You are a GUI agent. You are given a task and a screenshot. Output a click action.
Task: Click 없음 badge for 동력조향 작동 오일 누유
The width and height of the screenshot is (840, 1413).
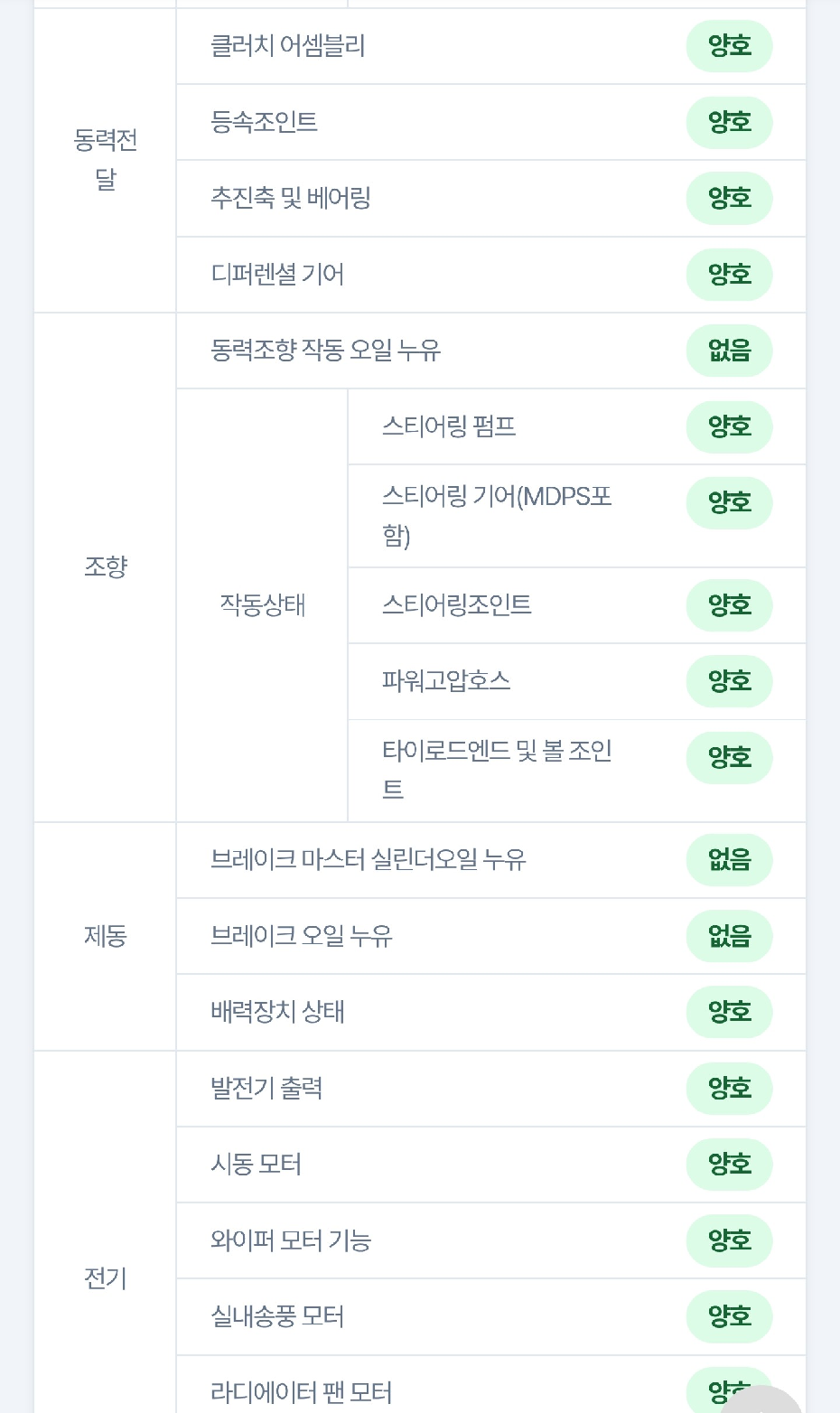(x=729, y=351)
